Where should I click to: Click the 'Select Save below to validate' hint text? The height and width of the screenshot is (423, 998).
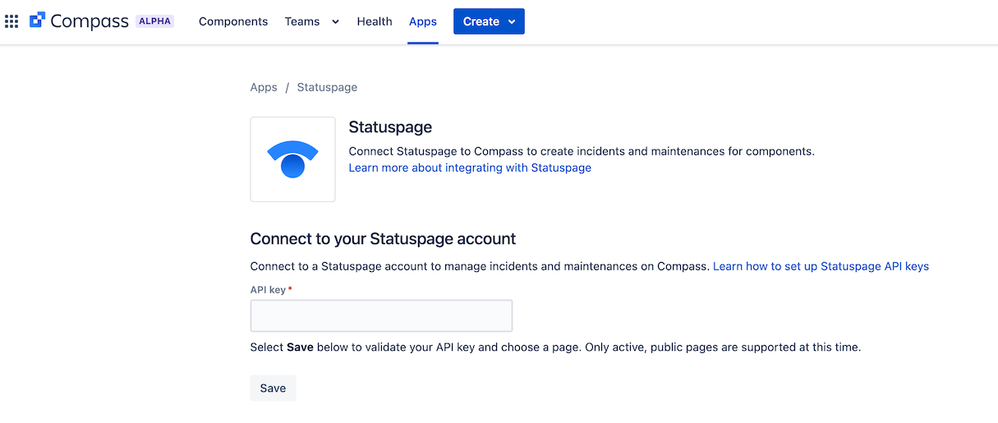pos(555,348)
